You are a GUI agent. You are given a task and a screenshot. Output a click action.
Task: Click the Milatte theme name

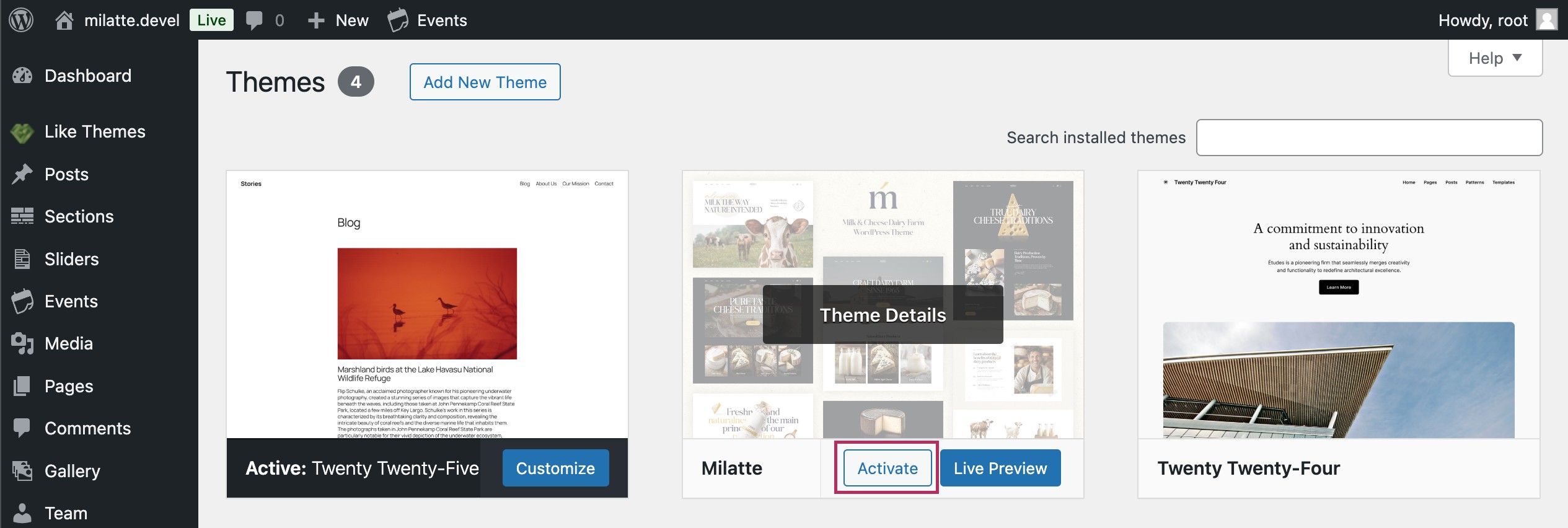[731, 468]
